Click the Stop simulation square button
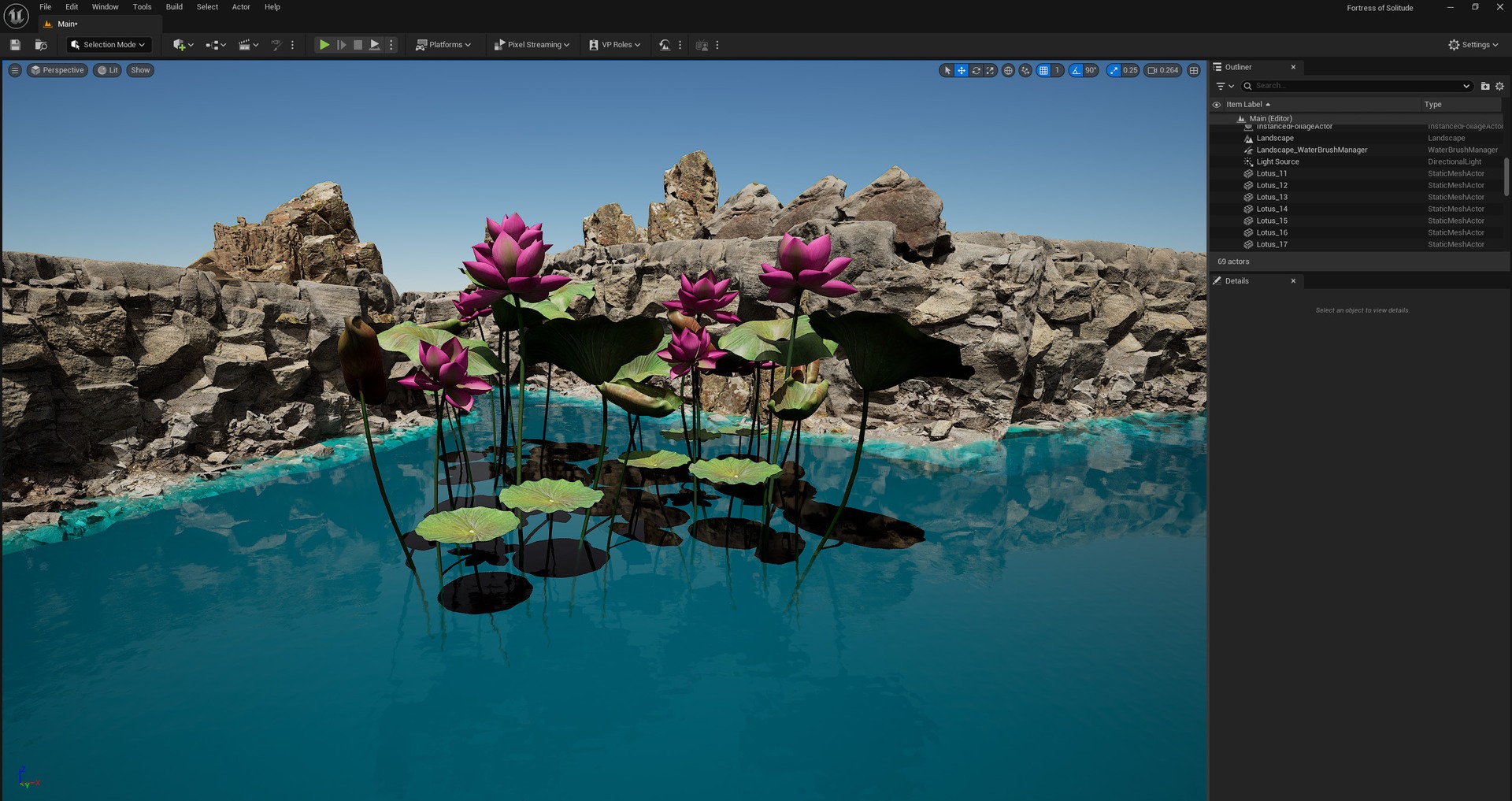 pyautogui.click(x=358, y=45)
